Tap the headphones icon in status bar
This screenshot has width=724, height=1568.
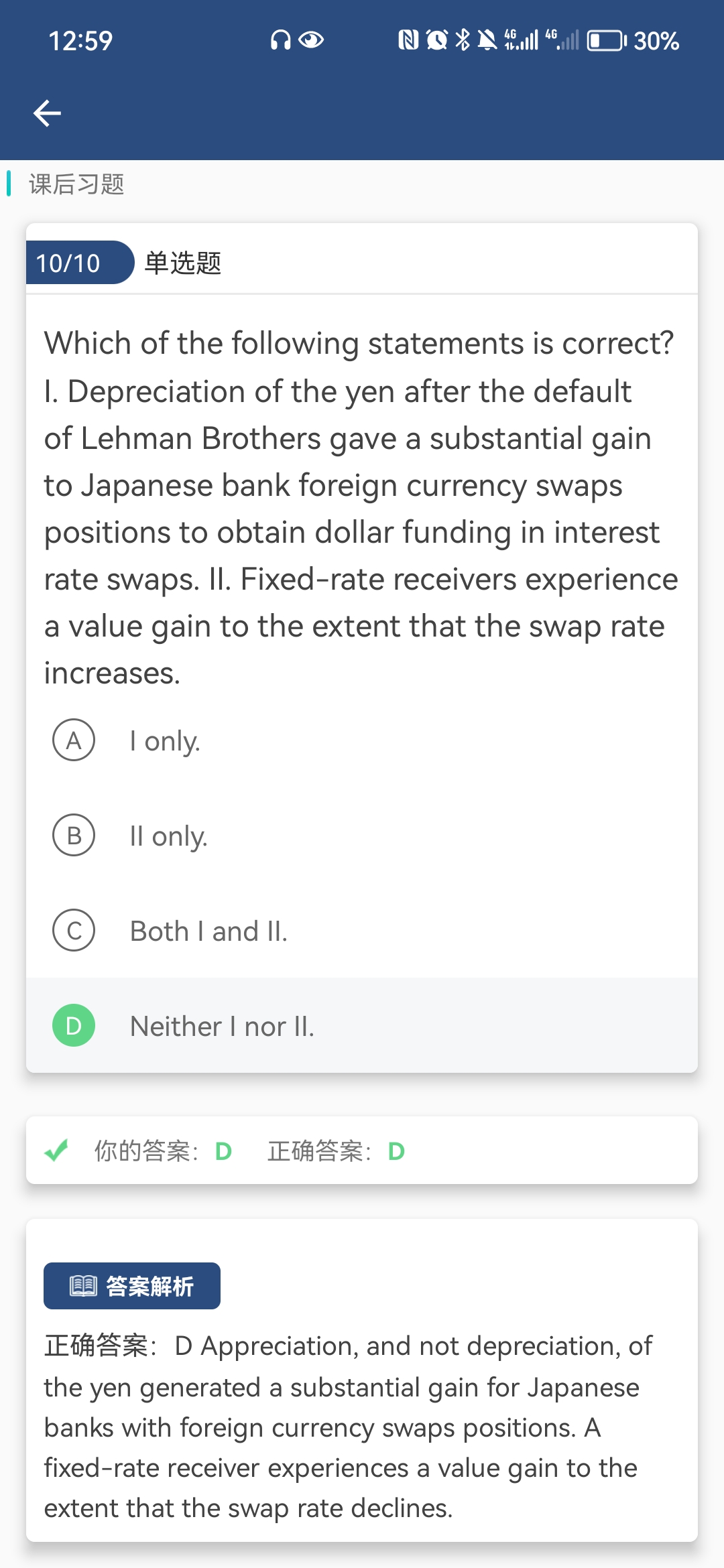[280, 41]
